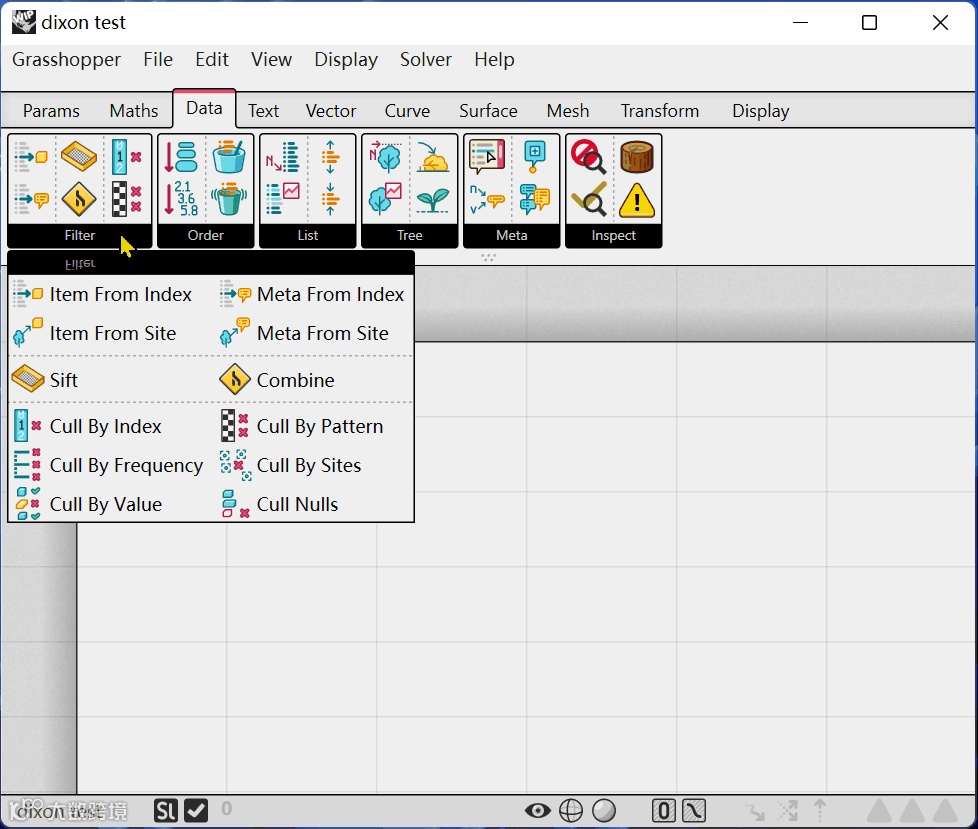Click the green shaking bucket icon in the Order panel

229,198
